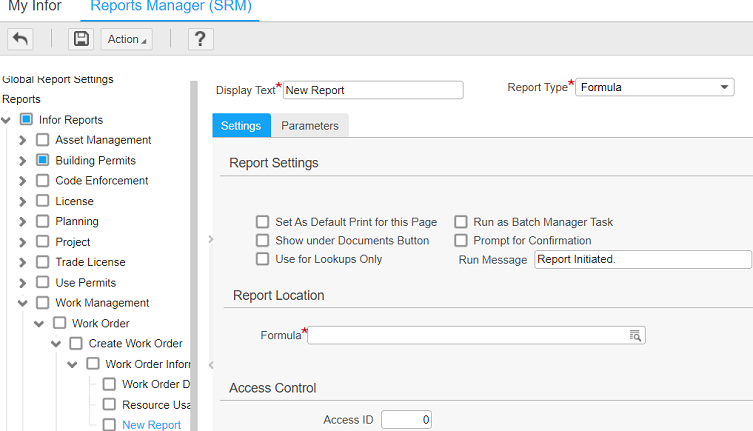The height and width of the screenshot is (431, 753).
Task: Click the back arrow toolbar icon
Action: (21, 39)
